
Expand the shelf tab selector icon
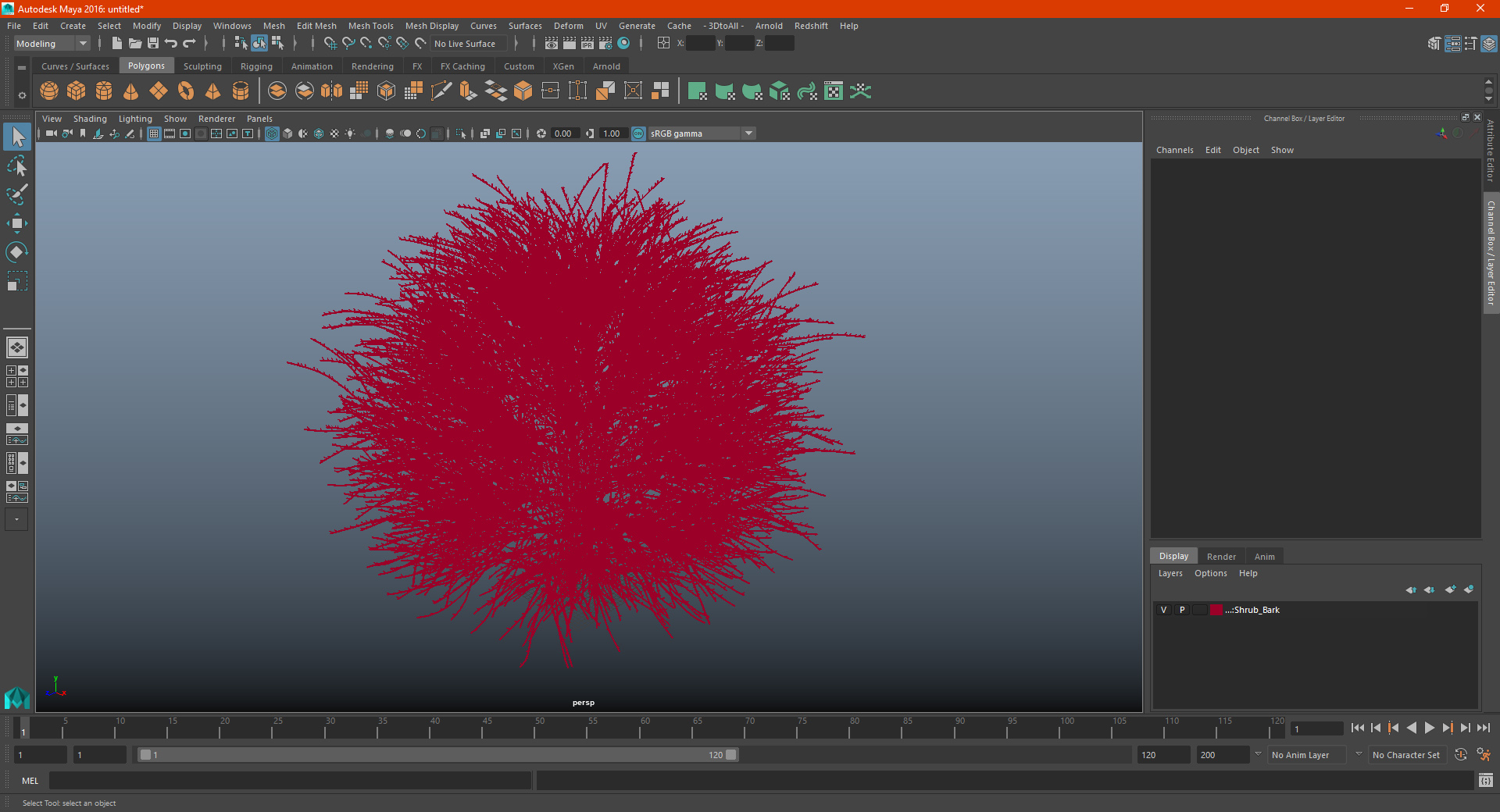[x=22, y=68]
